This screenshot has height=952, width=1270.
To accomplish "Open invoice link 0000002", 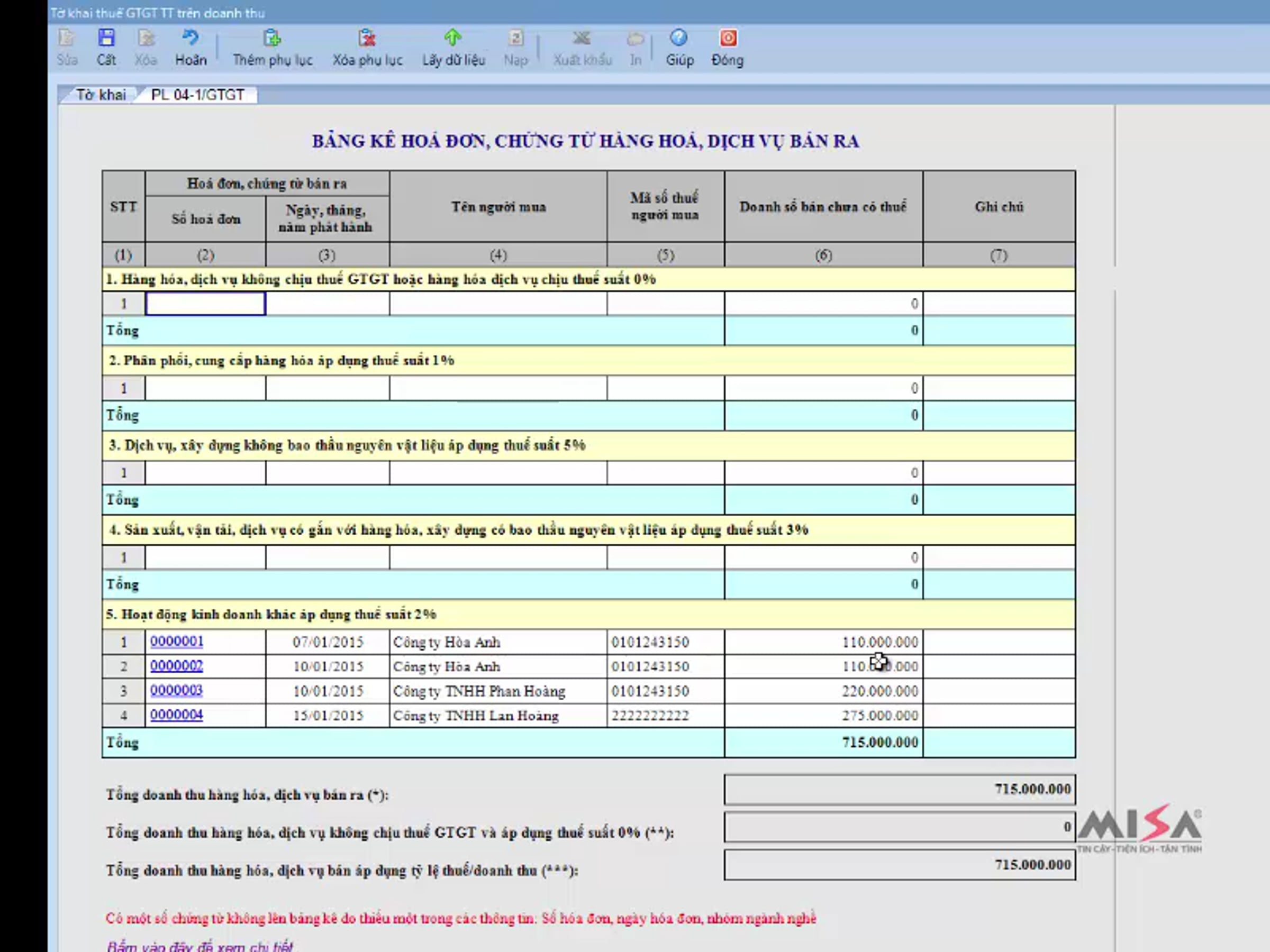I will pos(177,666).
